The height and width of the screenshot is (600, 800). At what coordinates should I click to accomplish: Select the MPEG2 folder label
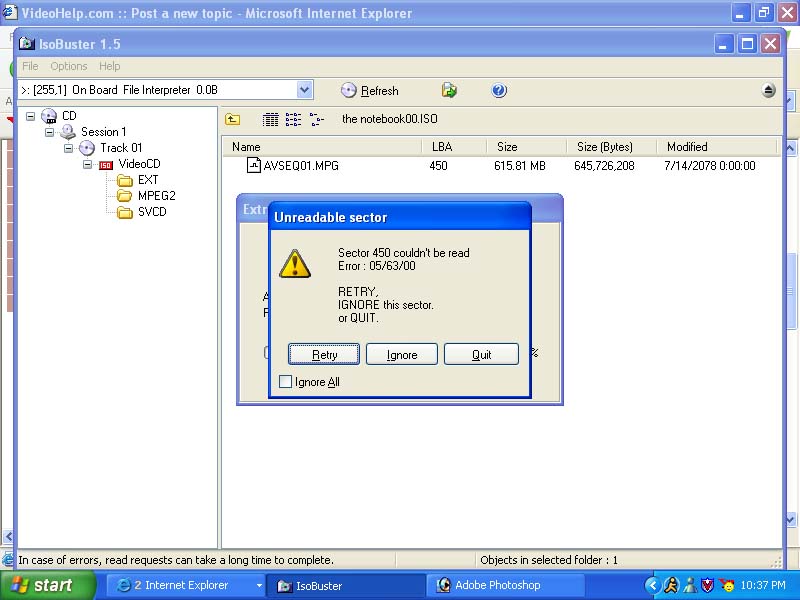point(156,196)
